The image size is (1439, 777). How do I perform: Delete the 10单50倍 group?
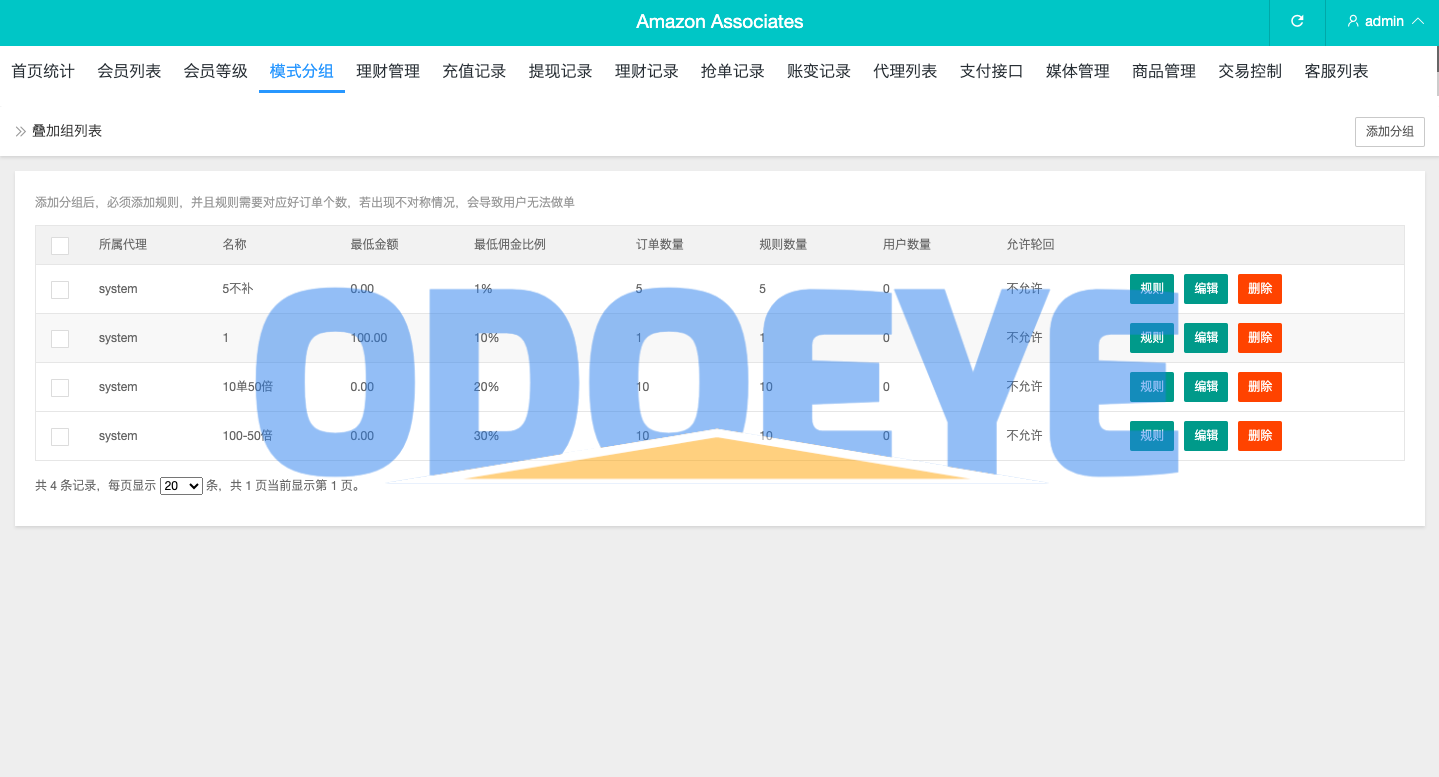1259,387
